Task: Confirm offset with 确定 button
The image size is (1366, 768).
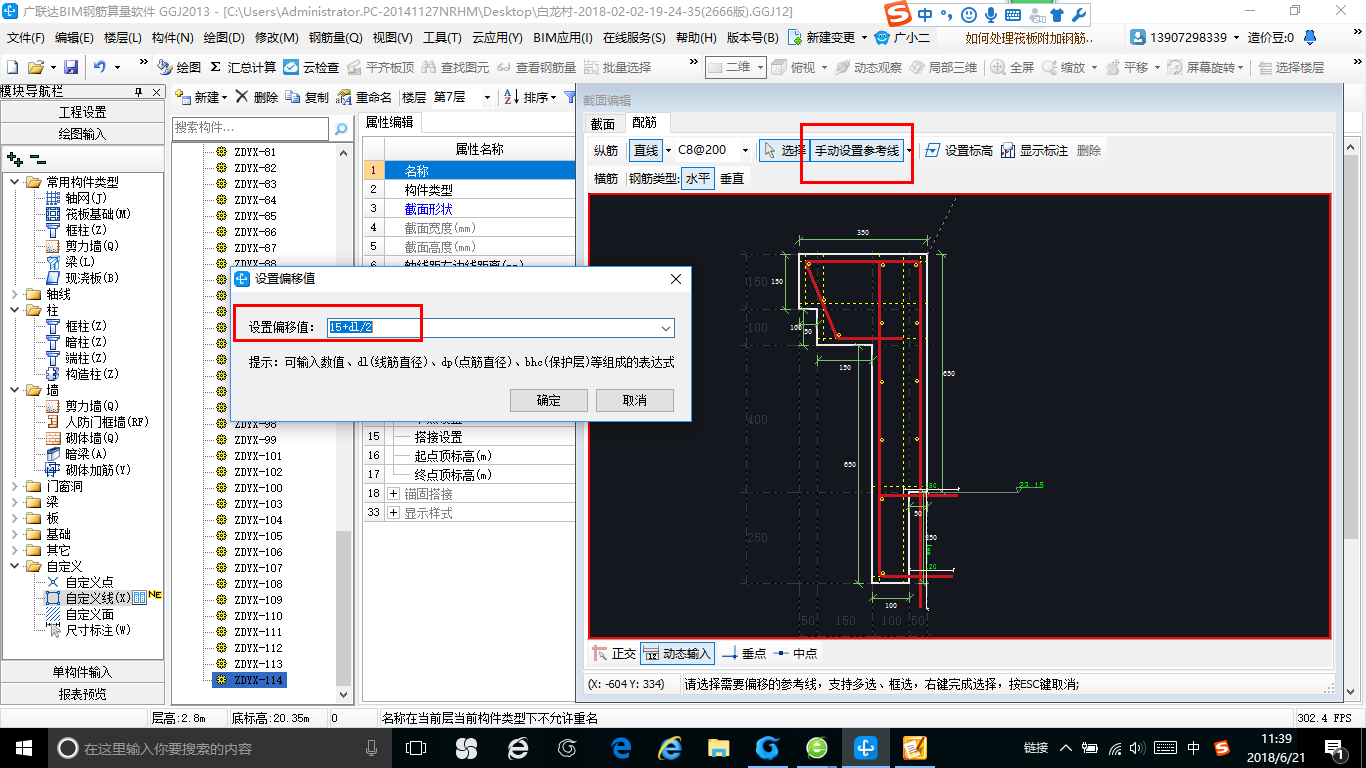Action: click(548, 400)
